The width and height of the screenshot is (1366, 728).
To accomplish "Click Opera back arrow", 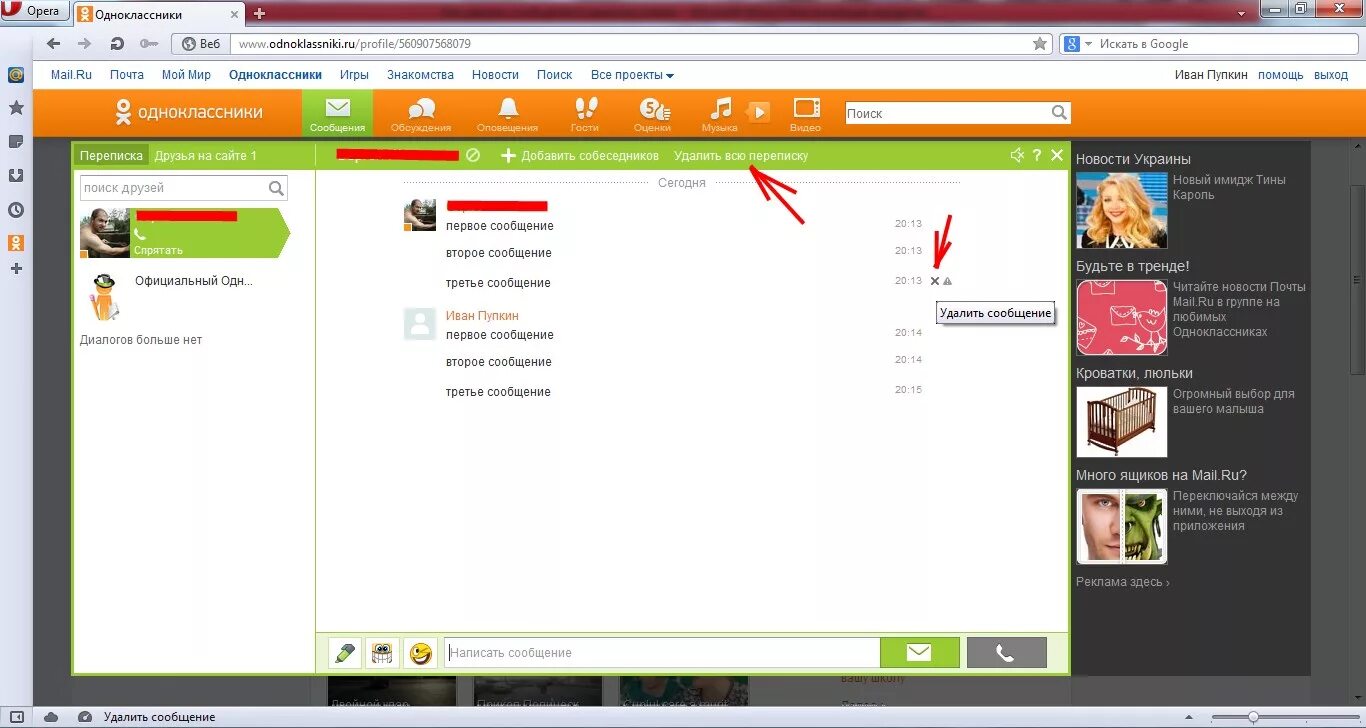I will click(x=54, y=44).
